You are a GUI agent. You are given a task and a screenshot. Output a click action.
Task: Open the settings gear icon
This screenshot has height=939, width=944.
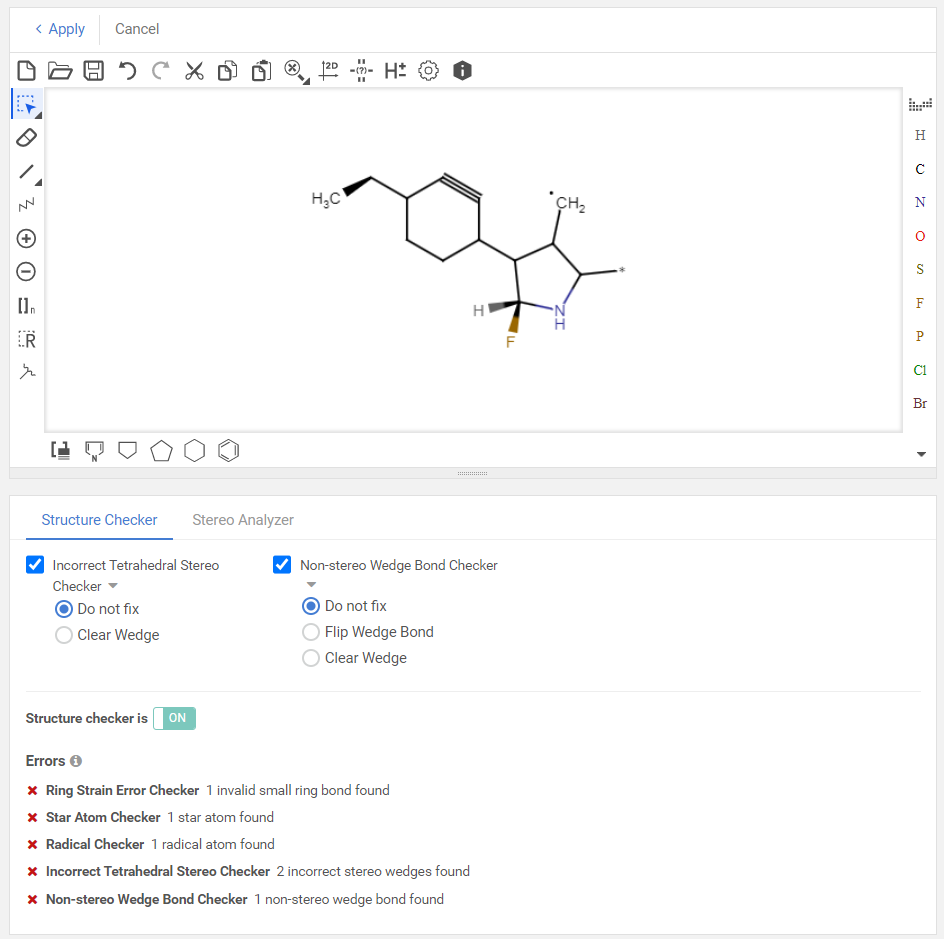428,71
